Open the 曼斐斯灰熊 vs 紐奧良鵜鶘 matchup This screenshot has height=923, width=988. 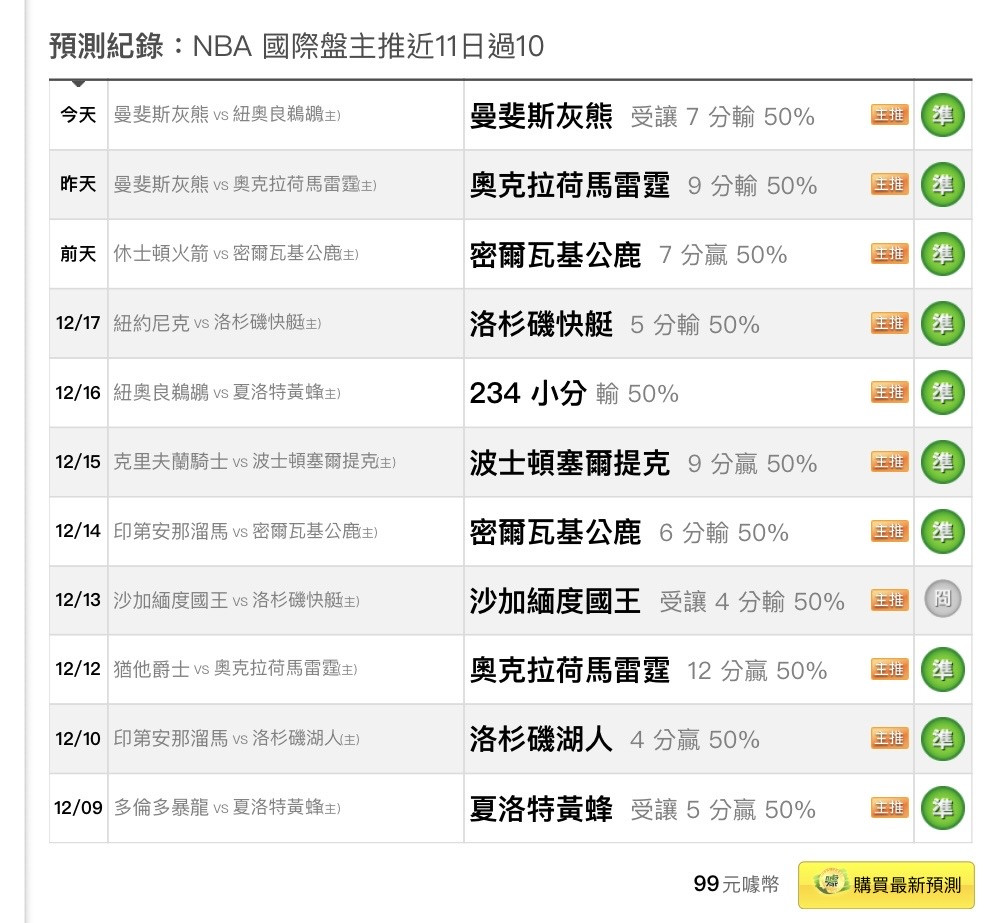tap(227, 115)
